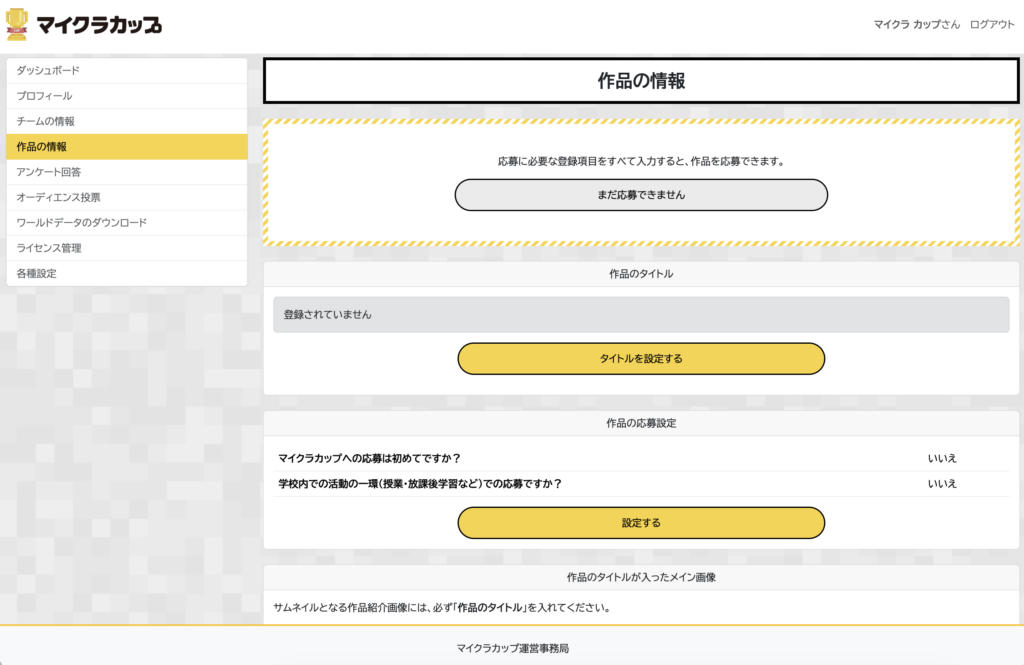Viewport: 1024px width, 665px height.
Task: Click the ログアウト link
Action: [992, 24]
